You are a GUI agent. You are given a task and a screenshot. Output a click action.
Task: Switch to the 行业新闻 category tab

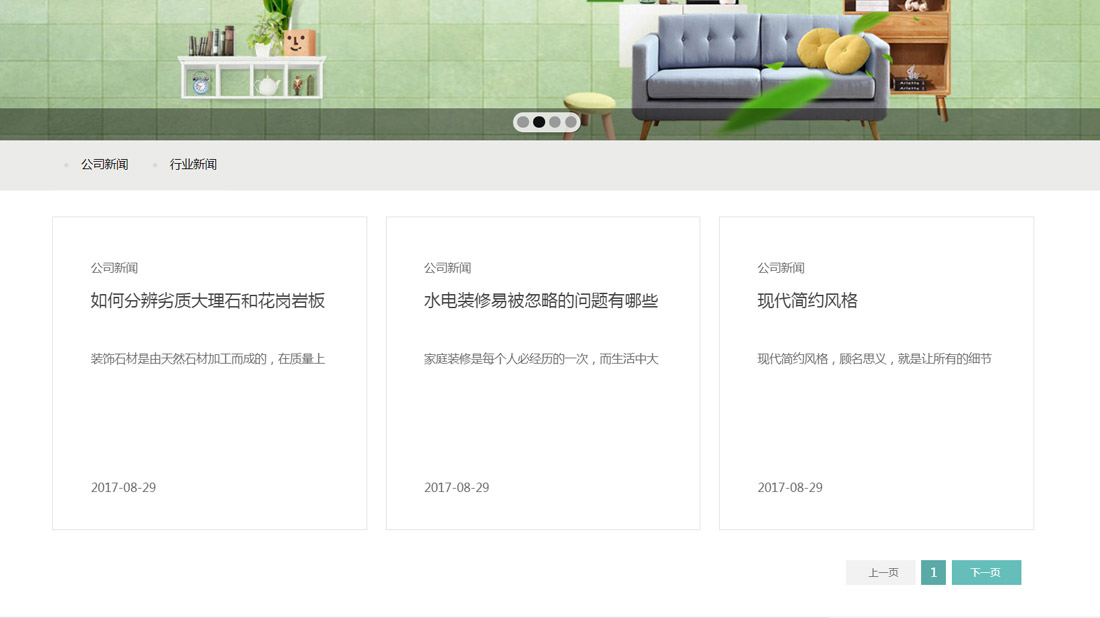[193, 164]
